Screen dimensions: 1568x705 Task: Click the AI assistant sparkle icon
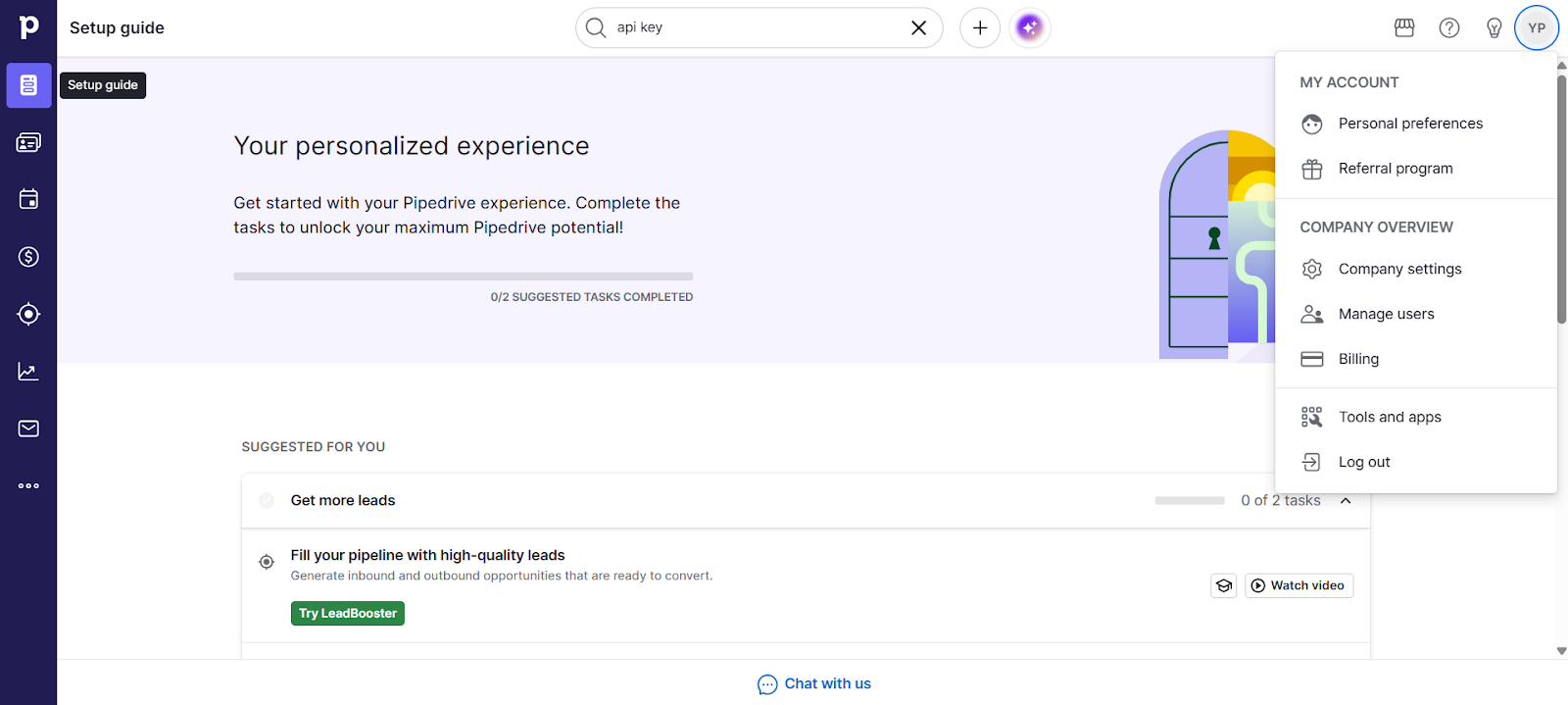click(1029, 27)
